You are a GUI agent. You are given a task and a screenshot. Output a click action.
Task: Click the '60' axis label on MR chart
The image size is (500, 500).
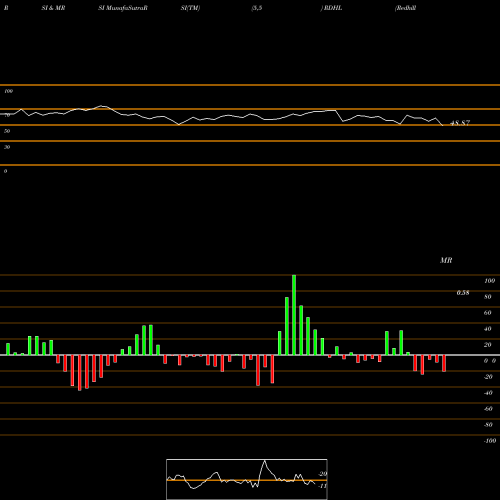point(488,313)
